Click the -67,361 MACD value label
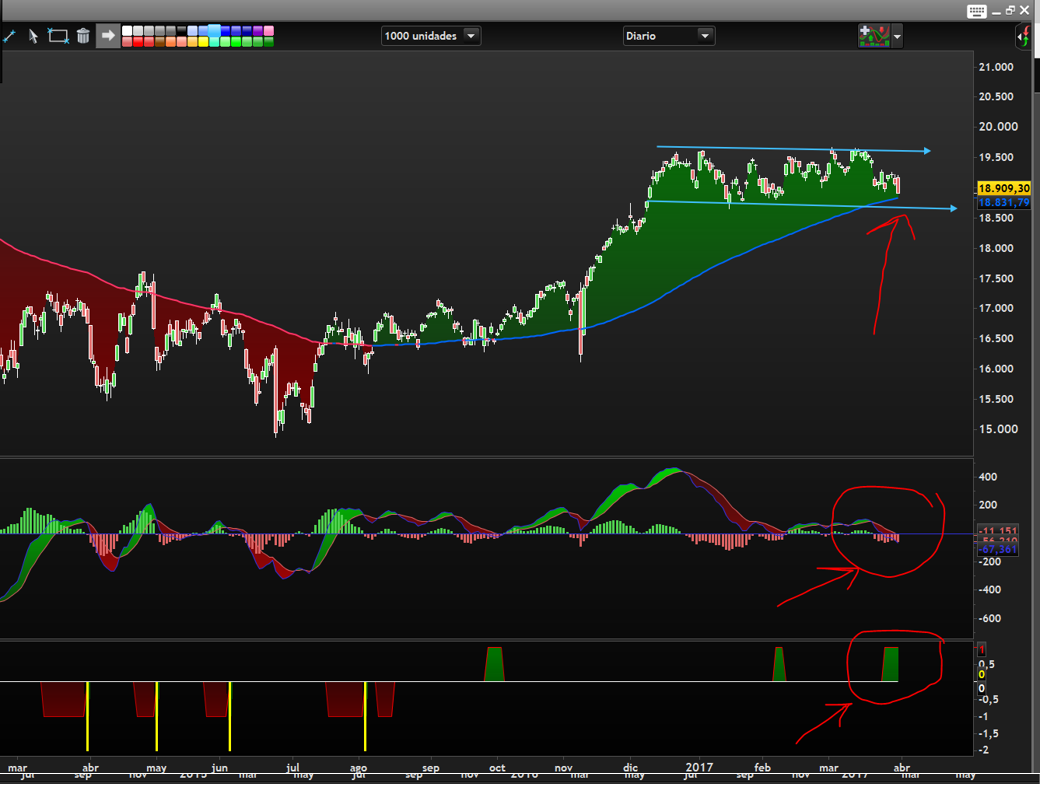Image resolution: width=1040 pixels, height=785 pixels. click(x=998, y=550)
